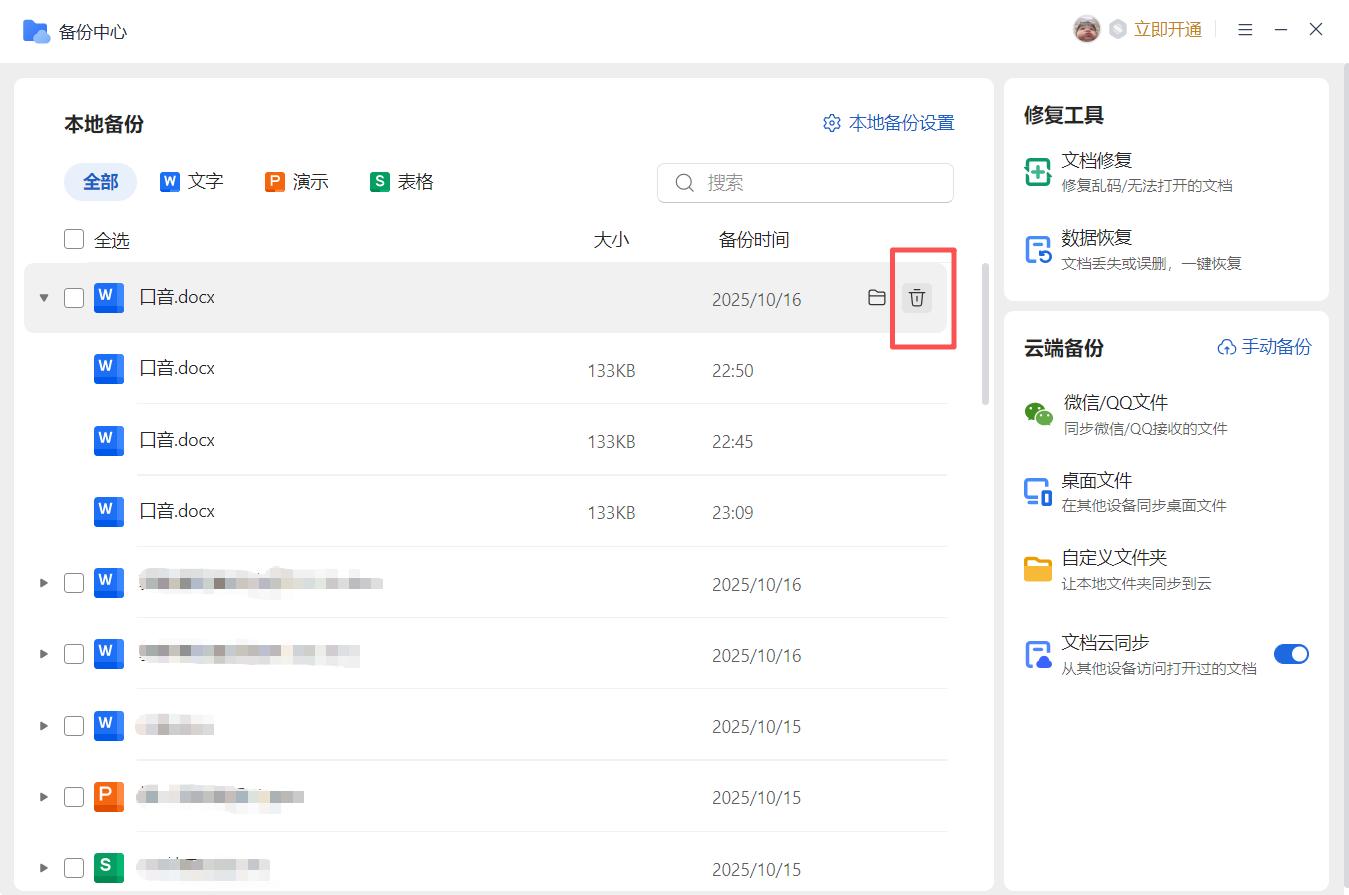1349x895 pixels.
Task: Tick the checkbox for 口音.docx group
Action: (74, 298)
